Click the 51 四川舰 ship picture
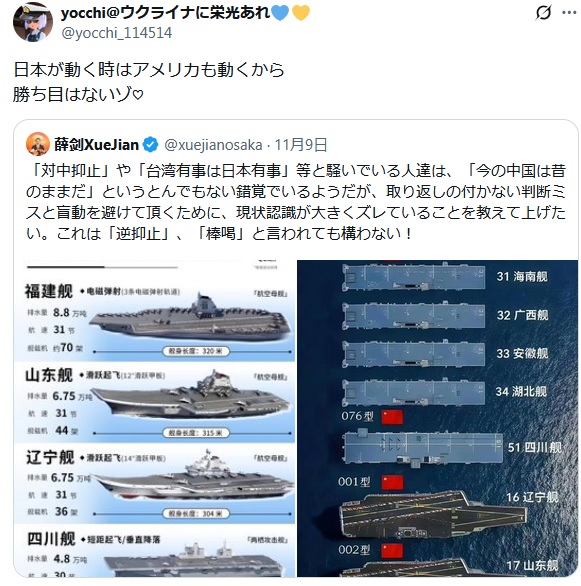The width and height of the screenshot is (581, 586). (x=423, y=448)
